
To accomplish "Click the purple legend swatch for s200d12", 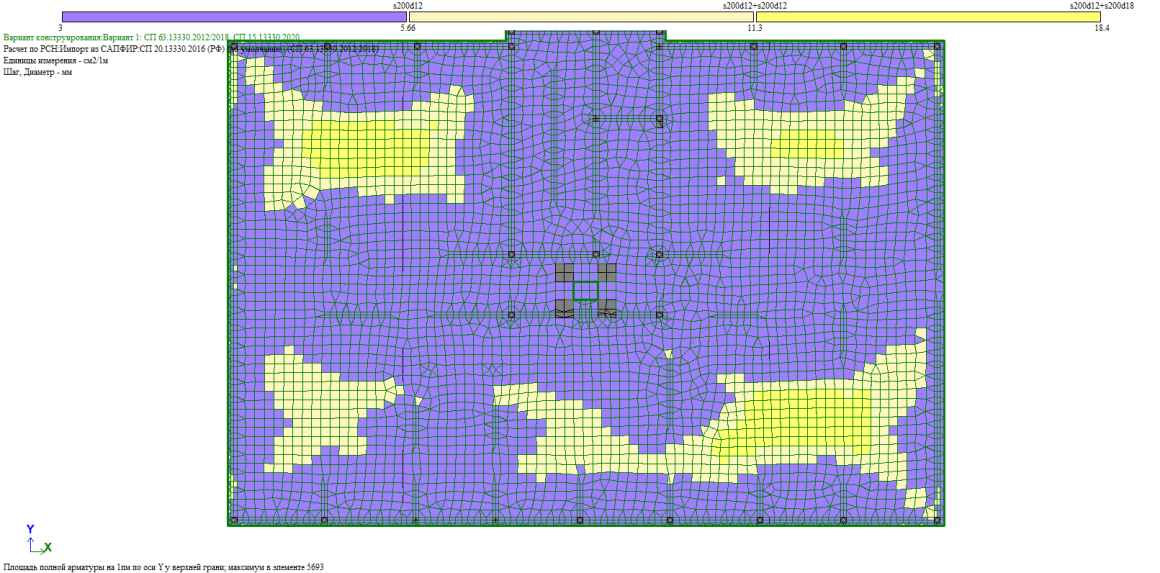I will (234, 16).
